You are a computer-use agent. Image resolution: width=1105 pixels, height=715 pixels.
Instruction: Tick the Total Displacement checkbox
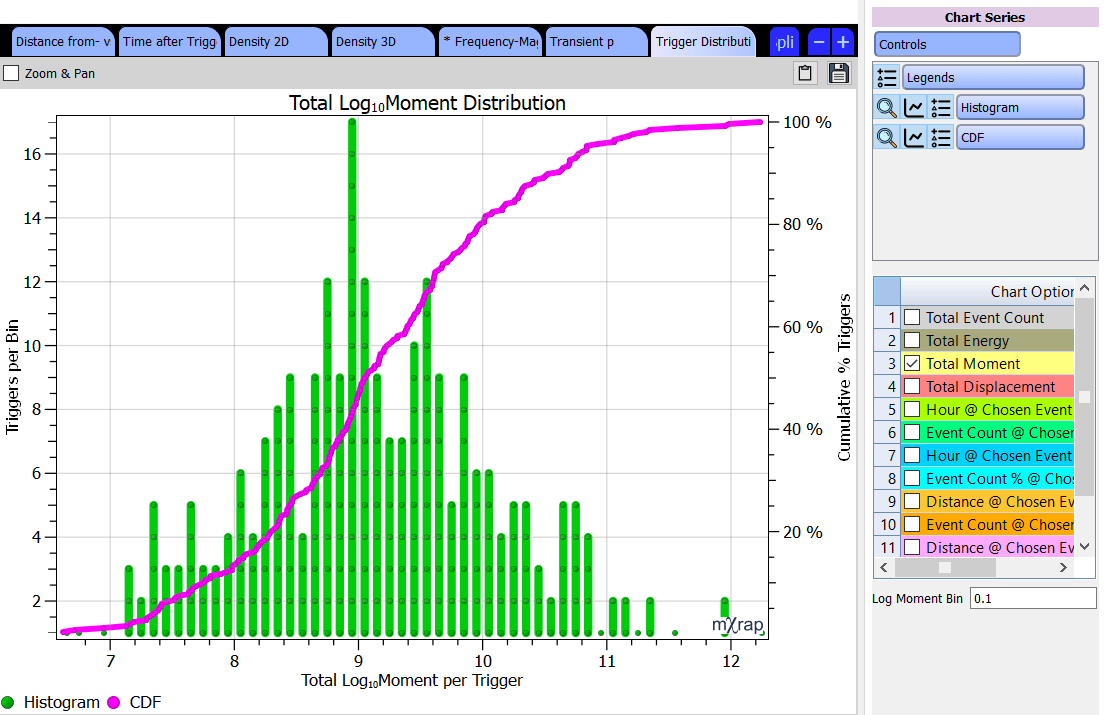pyautogui.click(x=912, y=387)
